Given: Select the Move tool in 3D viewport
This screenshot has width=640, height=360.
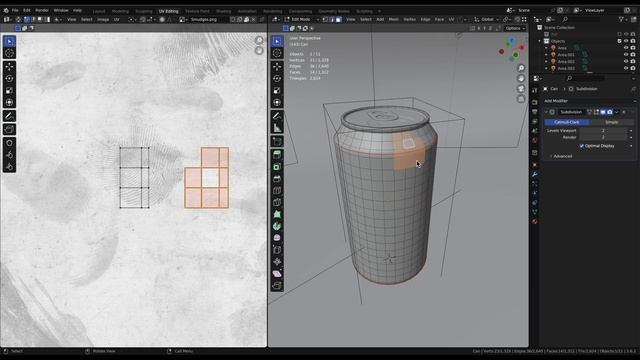Looking at the screenshot, I should click(277, 67).
